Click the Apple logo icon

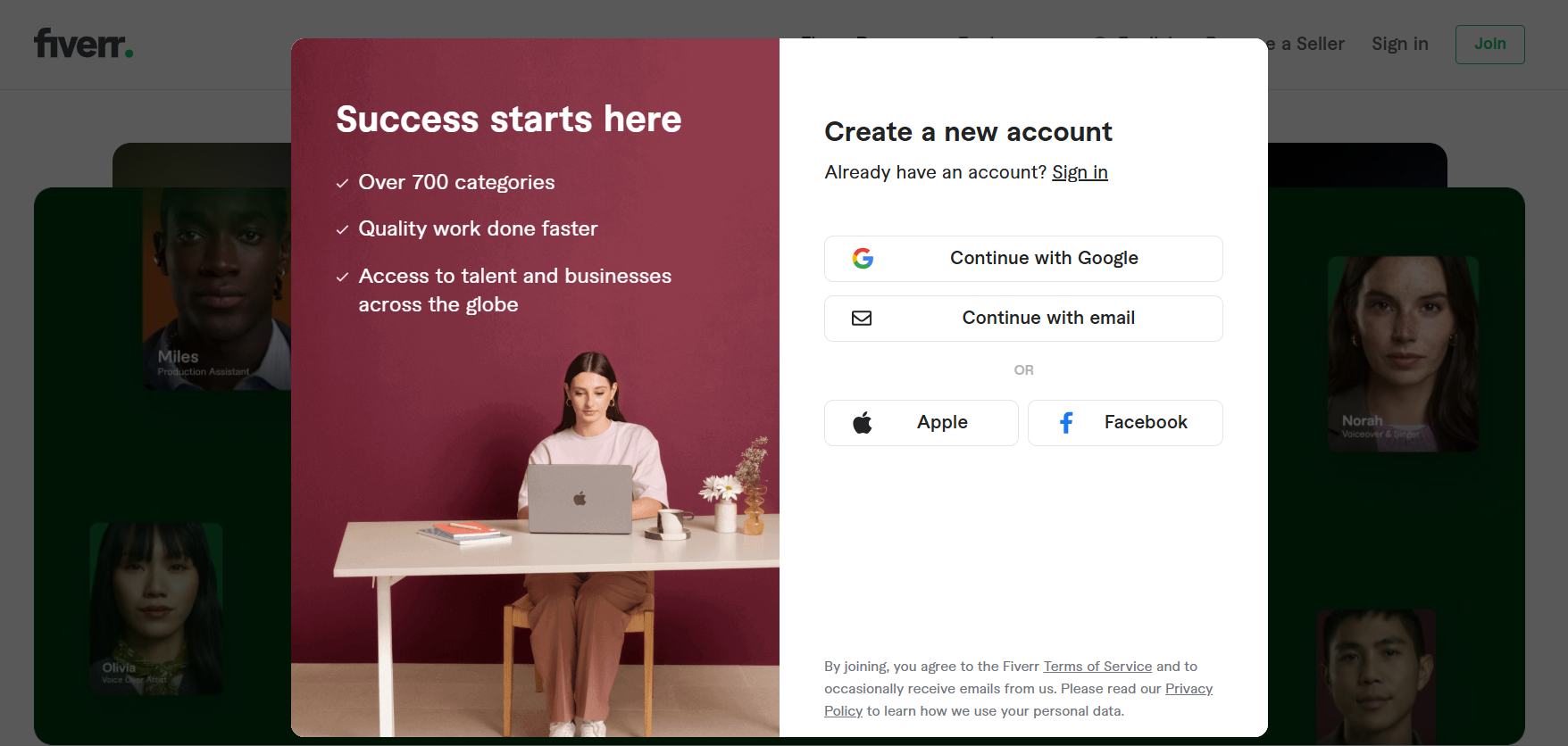[863, 423]
